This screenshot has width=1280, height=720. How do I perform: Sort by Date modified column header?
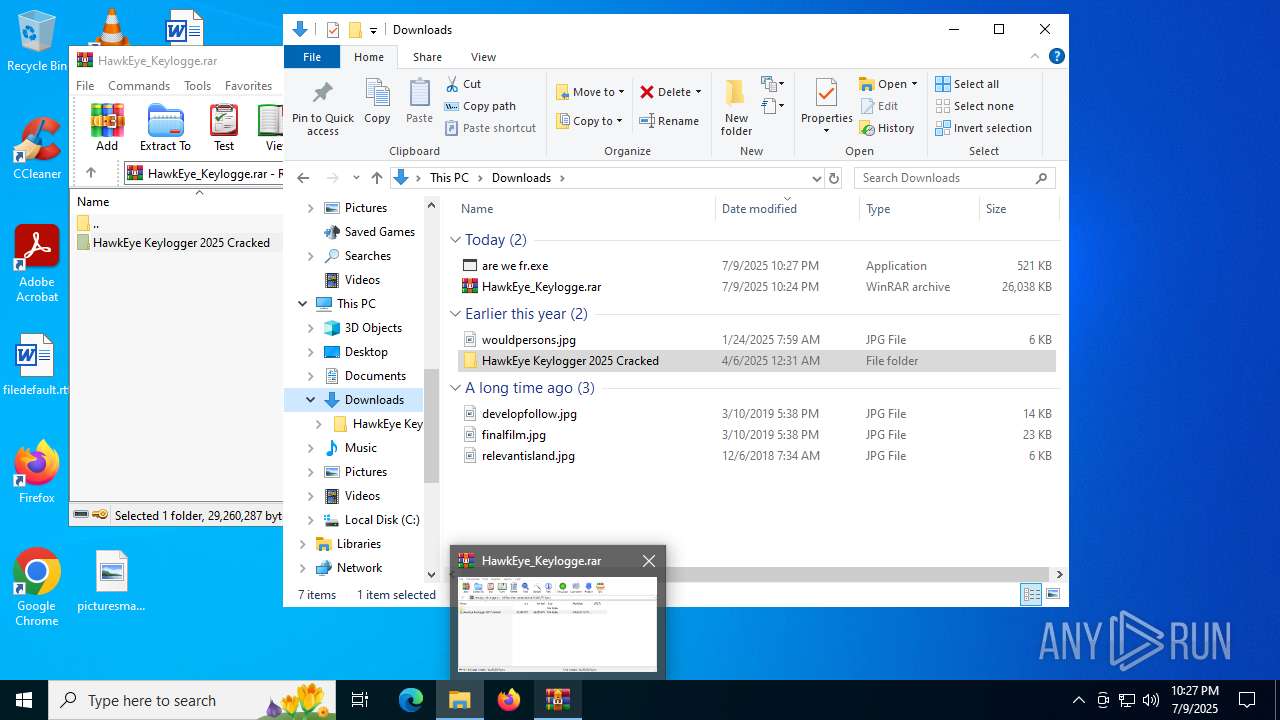click(x=759, y=209)
